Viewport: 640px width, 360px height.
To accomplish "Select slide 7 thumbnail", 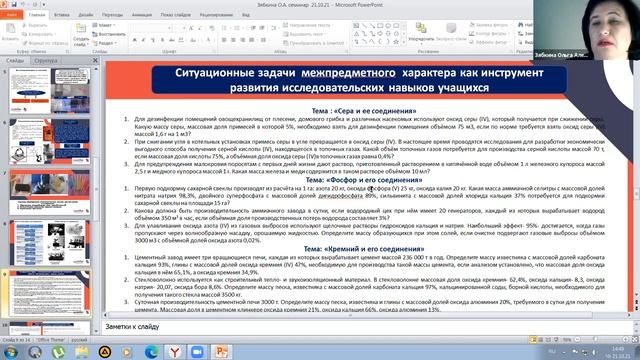I will (49, 192).
